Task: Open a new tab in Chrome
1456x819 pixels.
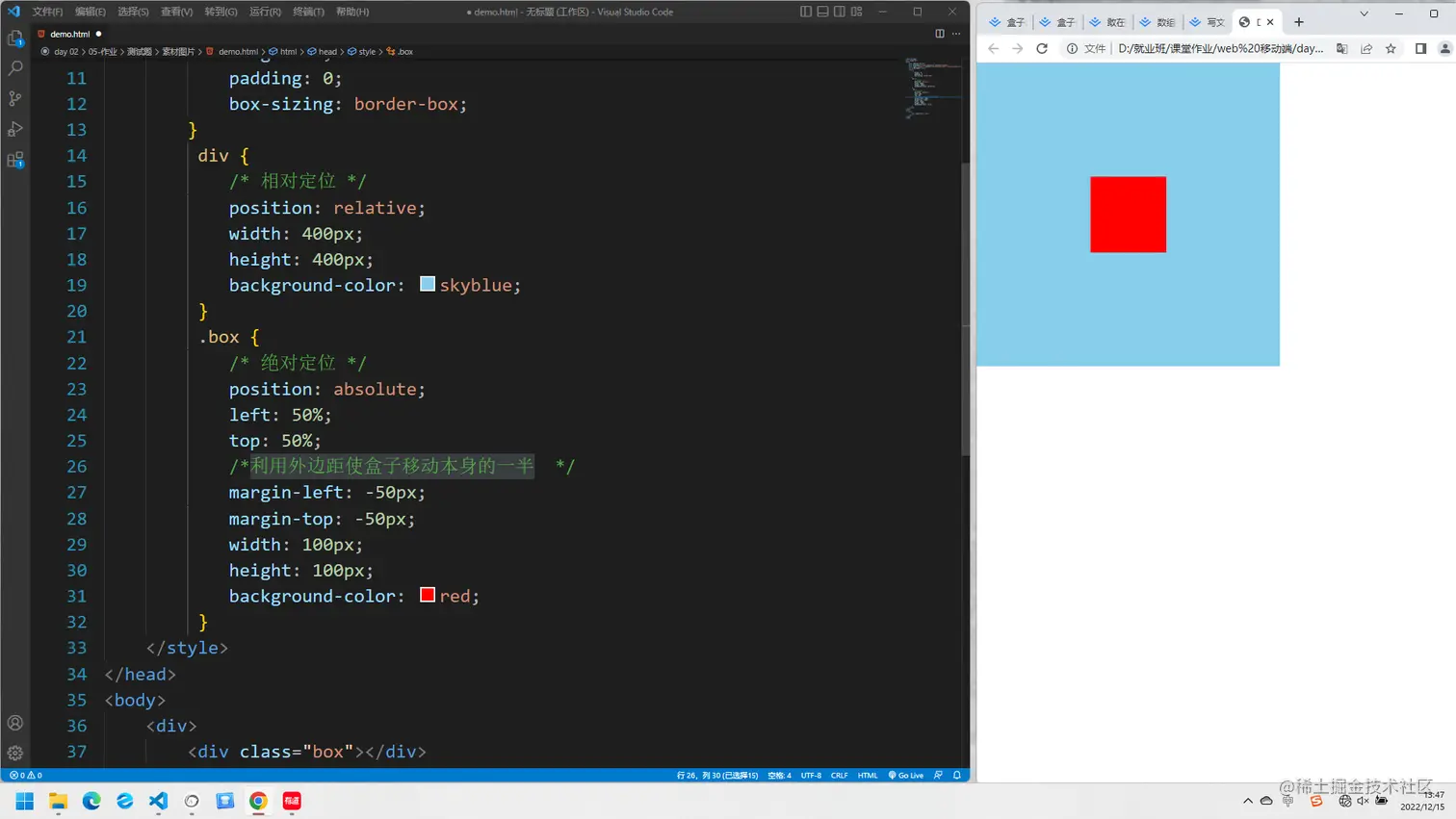Action: point(1299,21)
